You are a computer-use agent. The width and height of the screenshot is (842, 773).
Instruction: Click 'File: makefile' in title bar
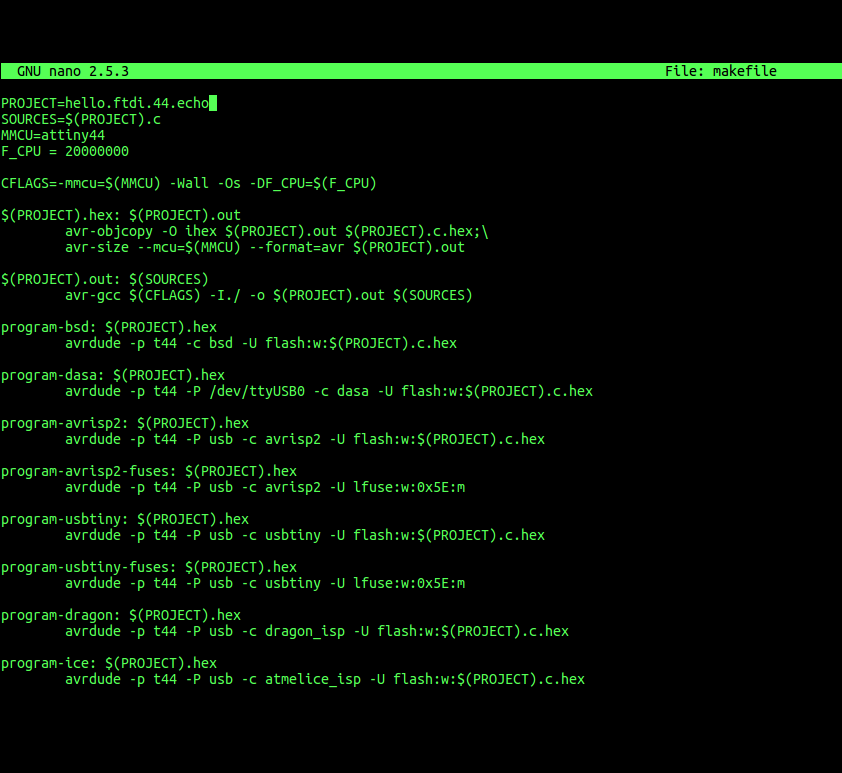coord(721,71)
